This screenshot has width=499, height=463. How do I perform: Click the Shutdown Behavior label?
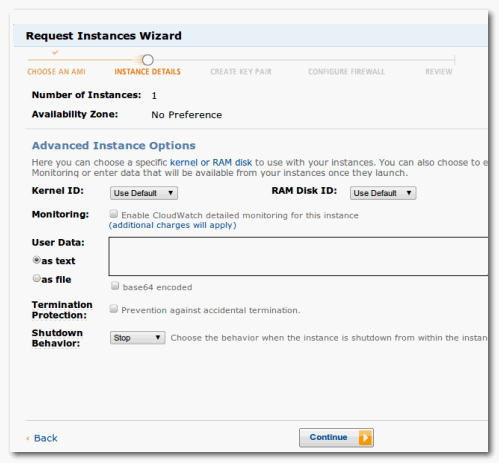click(57, 338)
